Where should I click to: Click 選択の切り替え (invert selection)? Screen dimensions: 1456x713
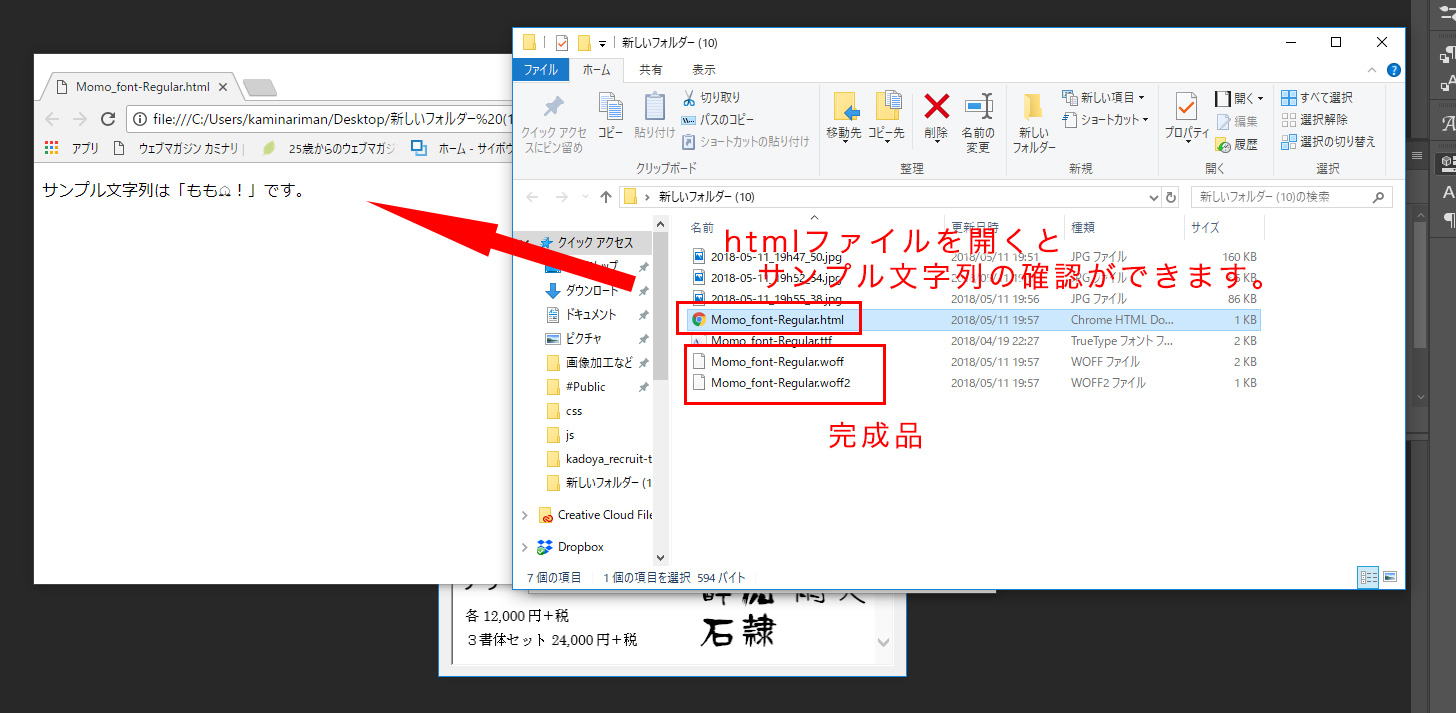[1328, 142]
